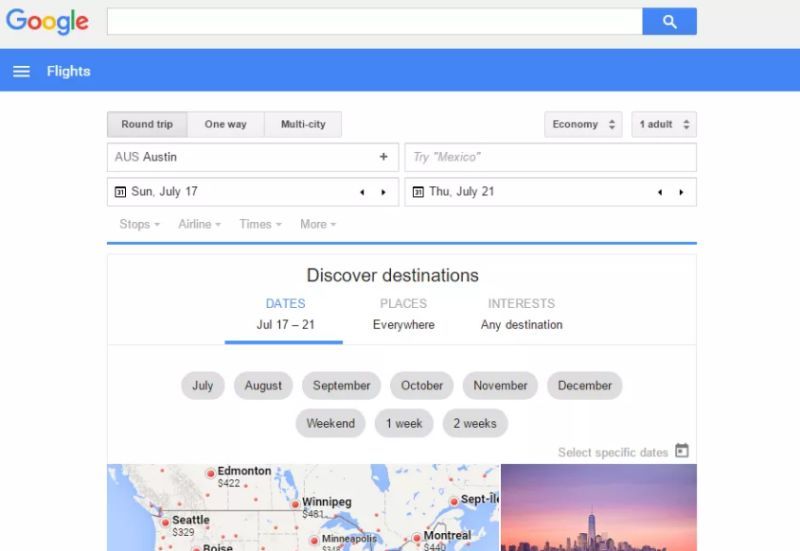This screenshot has width=800, height=551.
Task: Click the Thu, July 21 return field
Action: coord(551,192)
